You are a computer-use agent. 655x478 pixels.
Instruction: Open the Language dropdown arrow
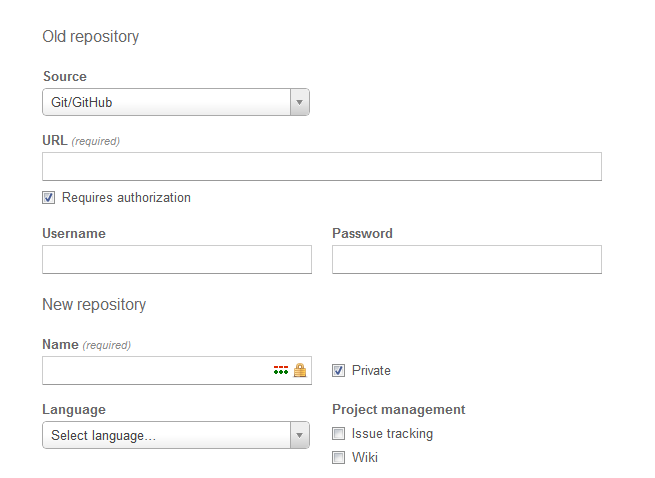pyautogui.click(x=300, y=435)
